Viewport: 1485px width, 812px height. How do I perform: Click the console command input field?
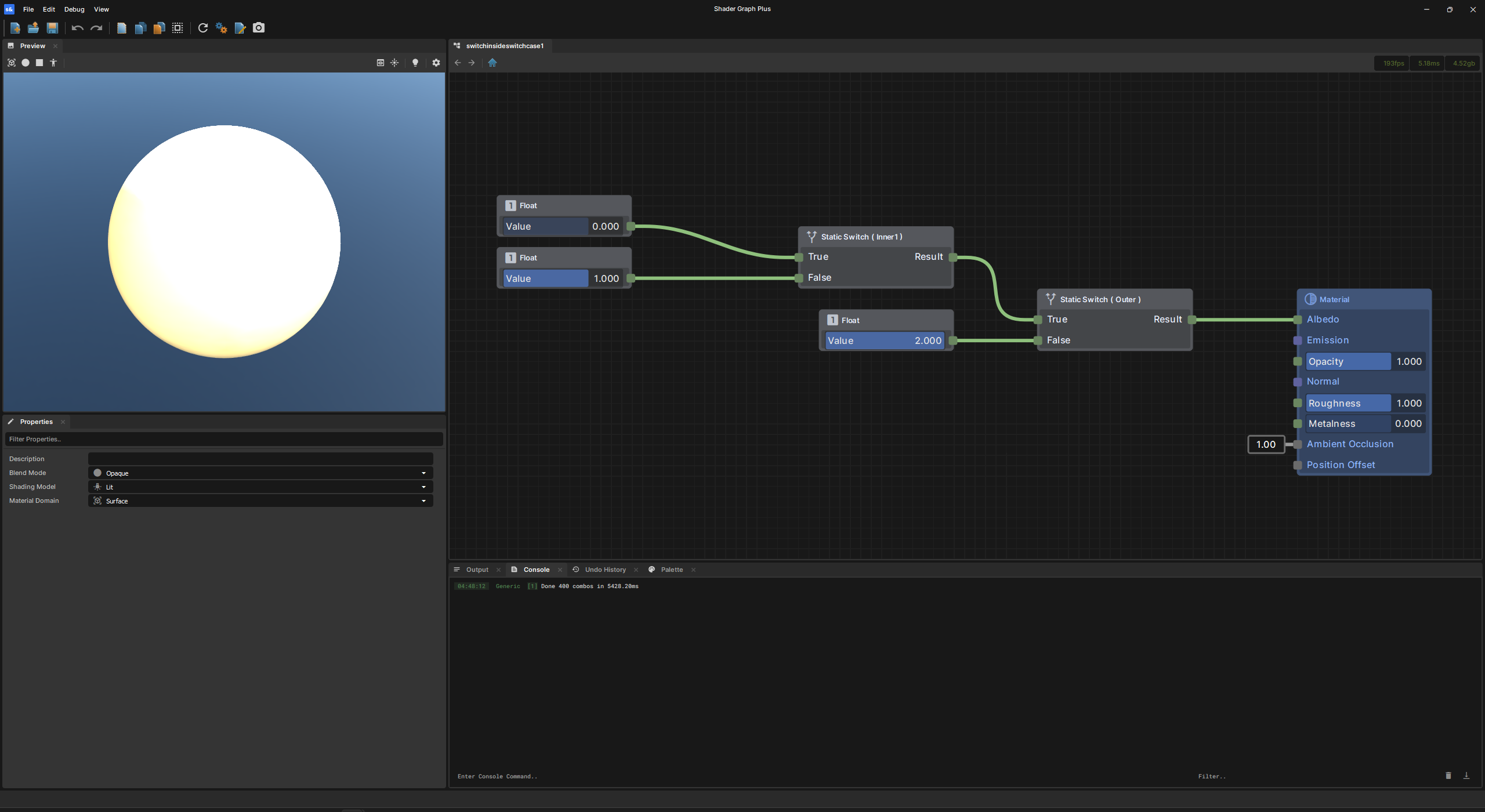click(824, 776)
